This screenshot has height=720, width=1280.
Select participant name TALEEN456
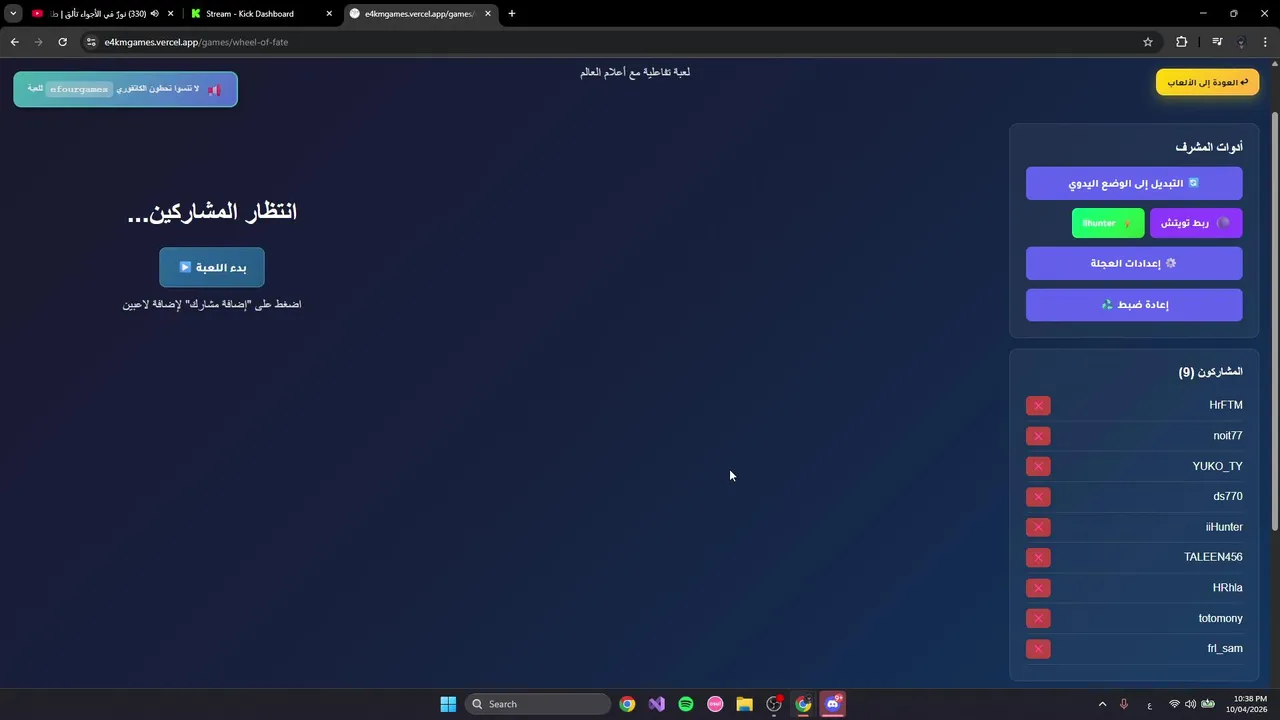point(1213,557)
